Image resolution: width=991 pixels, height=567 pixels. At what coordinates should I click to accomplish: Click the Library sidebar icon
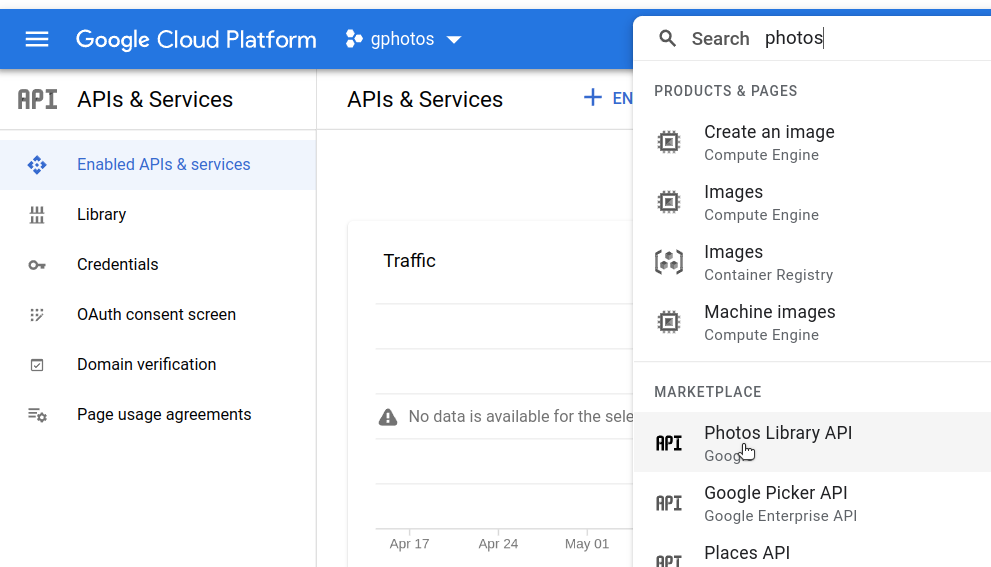37,215
